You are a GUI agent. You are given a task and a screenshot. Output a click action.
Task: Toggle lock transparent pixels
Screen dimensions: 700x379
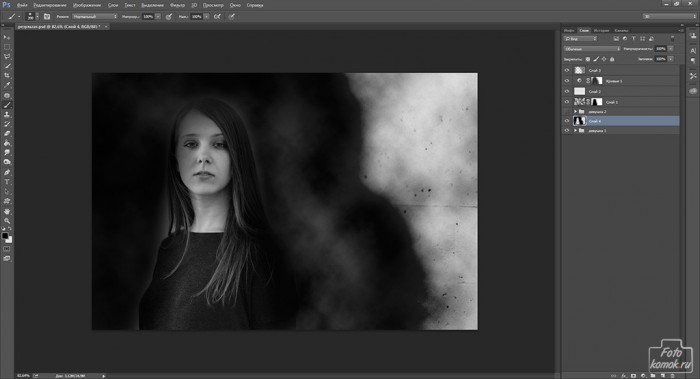click(x=588, y=59)
